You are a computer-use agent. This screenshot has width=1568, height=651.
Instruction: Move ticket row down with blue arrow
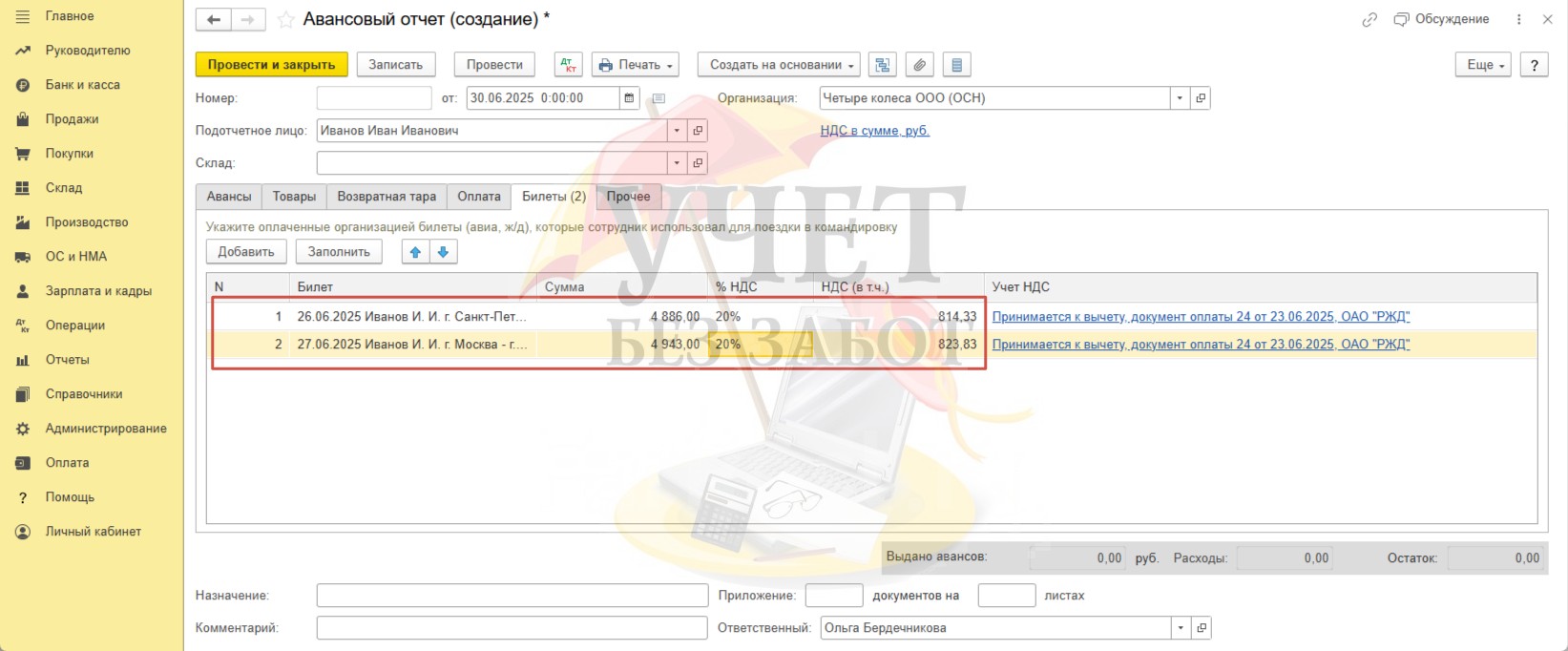pos(443,252)
